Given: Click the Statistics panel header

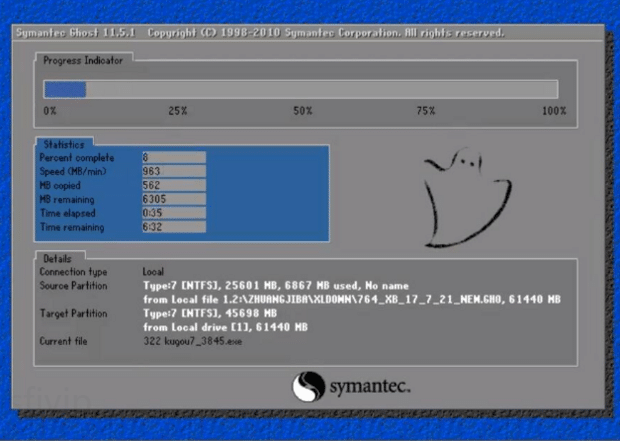Looking at the screenshot, I should 64,145.
